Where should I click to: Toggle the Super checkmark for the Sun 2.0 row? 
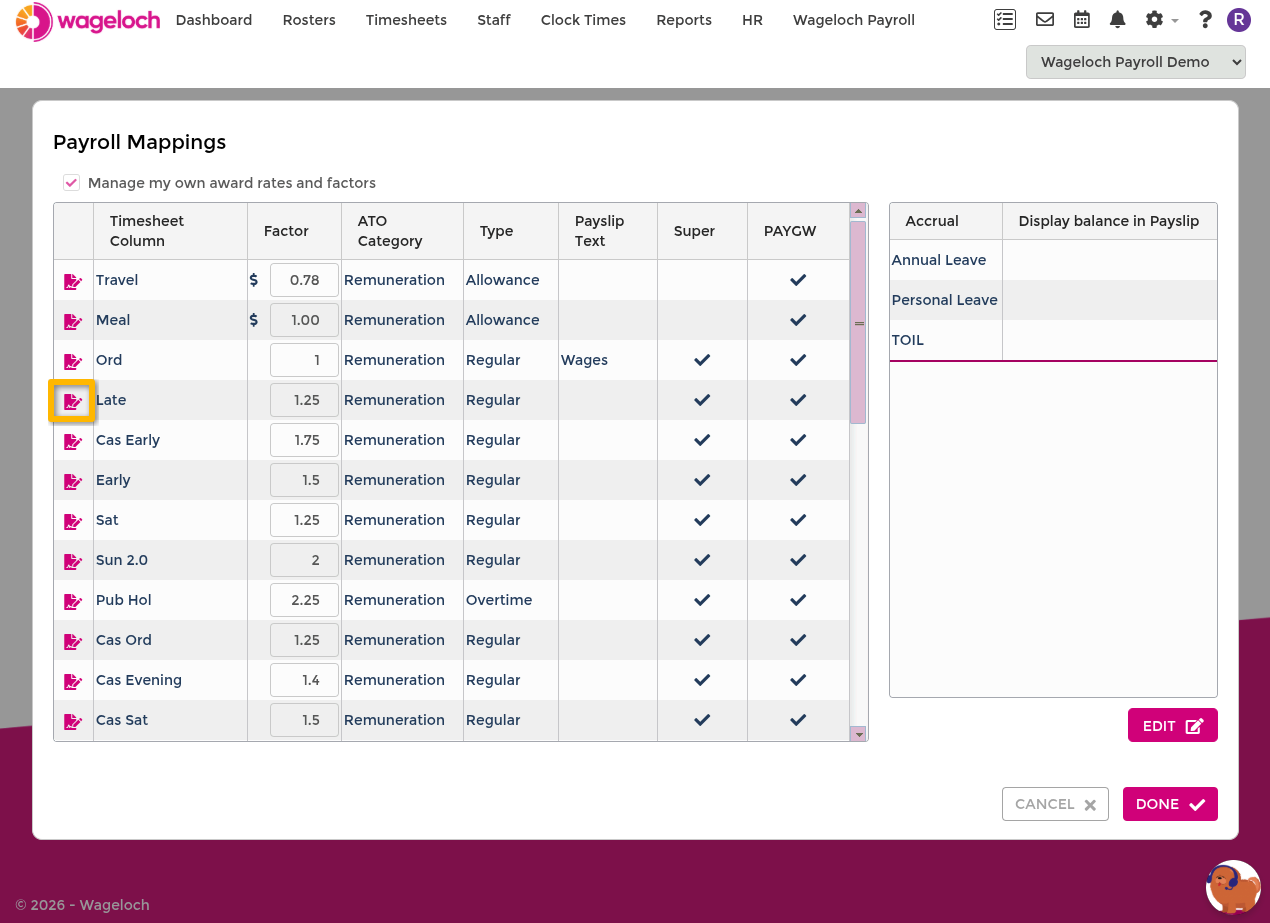pos(702,560)
